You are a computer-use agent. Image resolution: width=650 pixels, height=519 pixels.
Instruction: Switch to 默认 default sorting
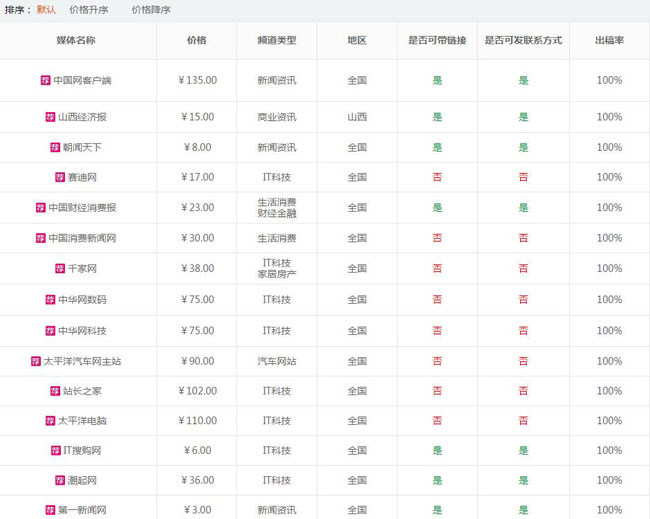click(46, 9)
